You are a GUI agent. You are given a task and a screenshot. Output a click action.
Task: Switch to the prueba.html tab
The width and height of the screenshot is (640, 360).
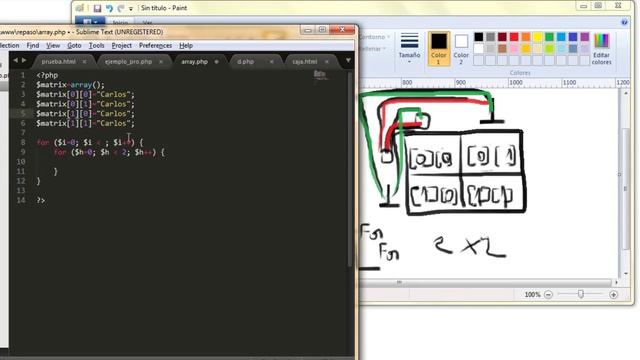(58, 62)
